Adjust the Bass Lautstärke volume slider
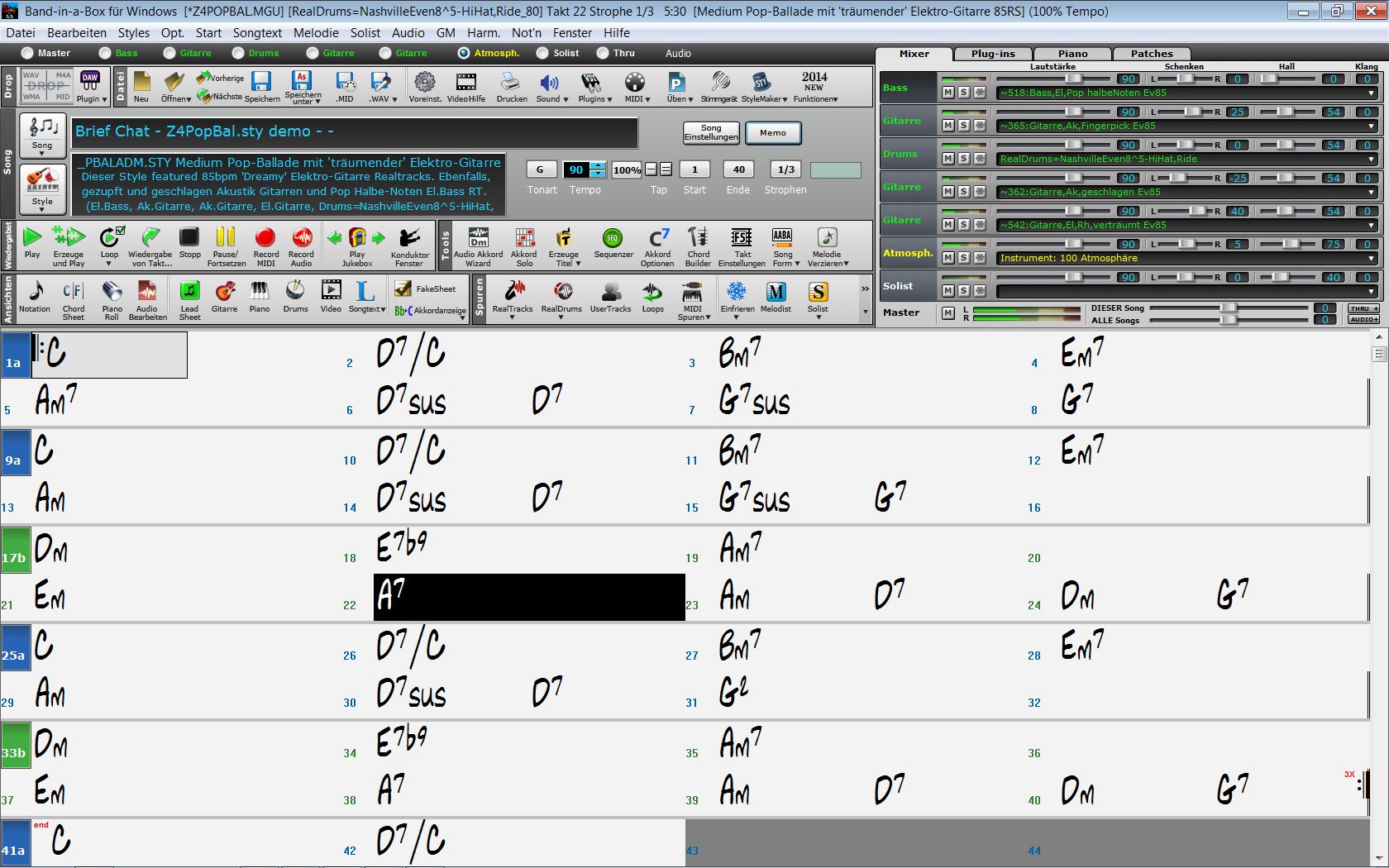This screenshot has height=868, width=1389. pos(1073,79)
